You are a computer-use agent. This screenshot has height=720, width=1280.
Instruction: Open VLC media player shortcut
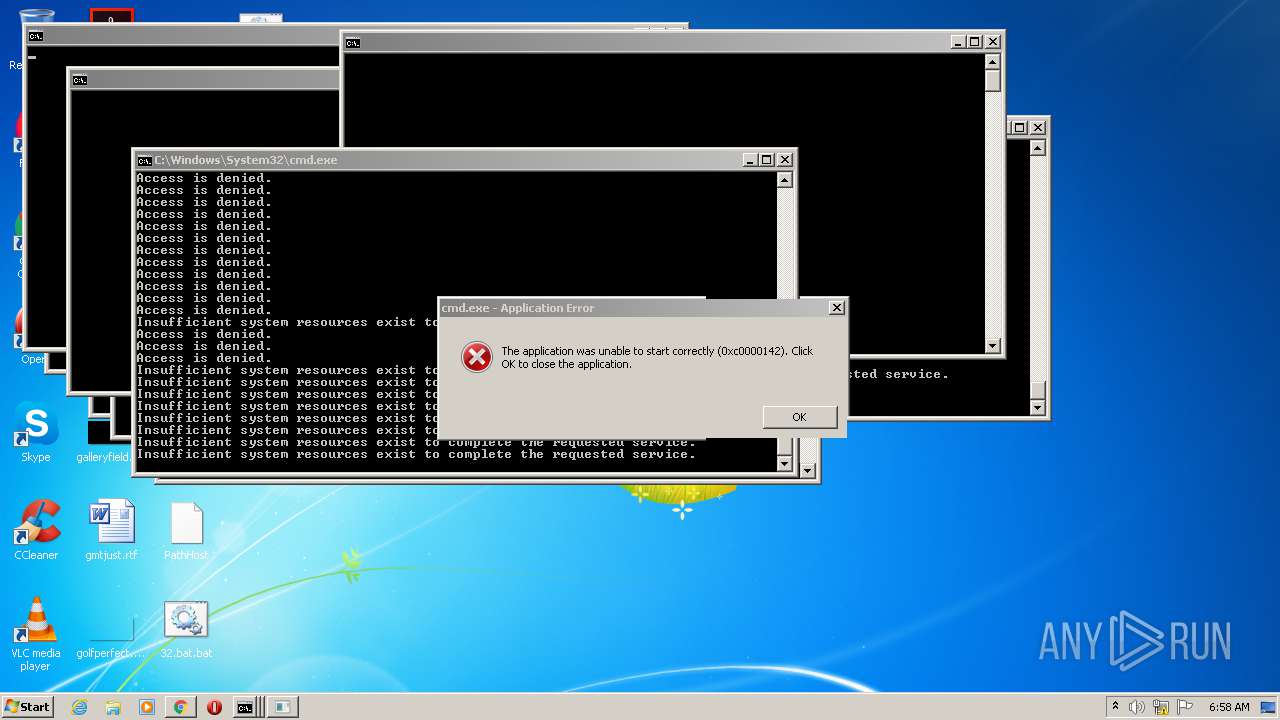pos(36,634)
